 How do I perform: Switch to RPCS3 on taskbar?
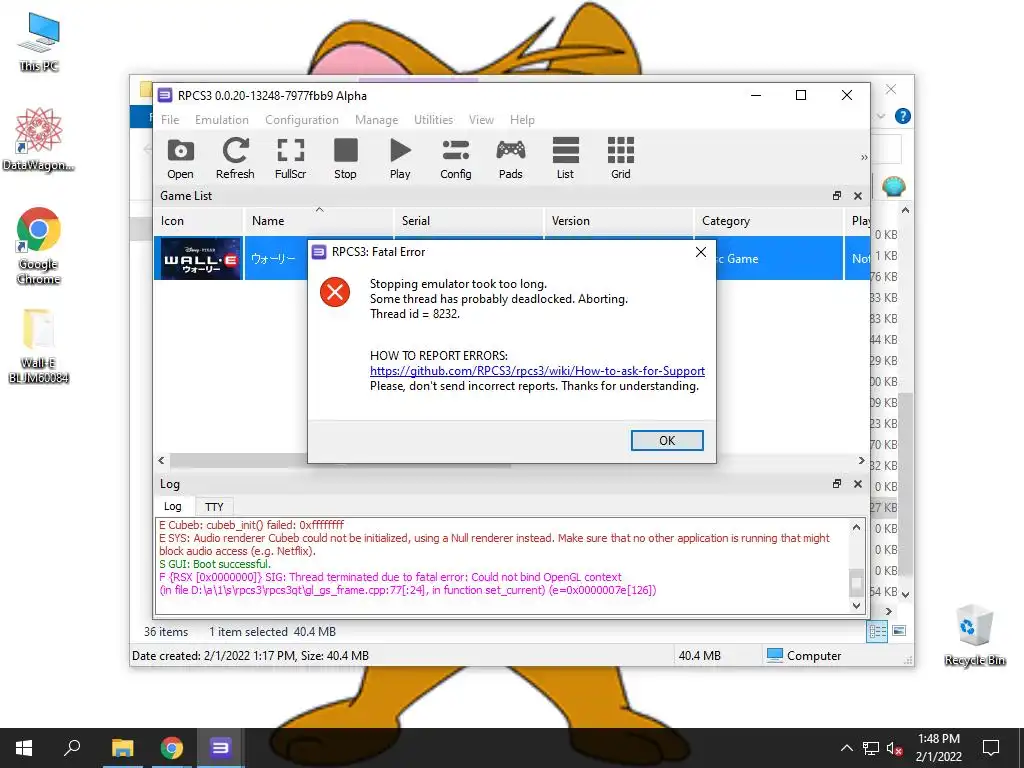coord(220,748)
